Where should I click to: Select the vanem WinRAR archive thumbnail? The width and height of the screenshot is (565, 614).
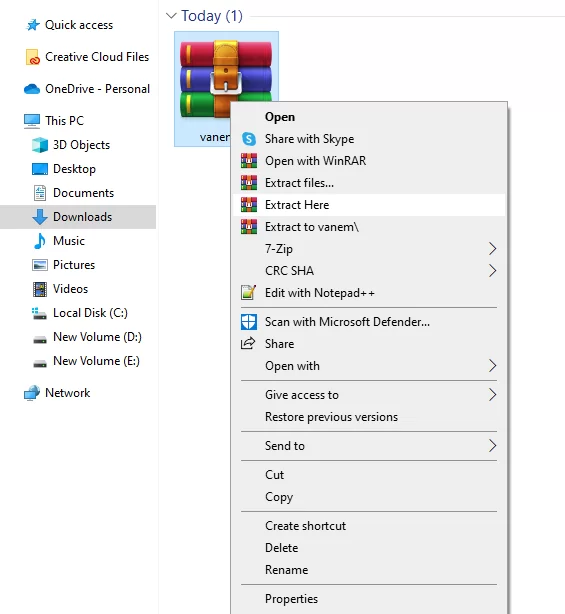(226, 79)
